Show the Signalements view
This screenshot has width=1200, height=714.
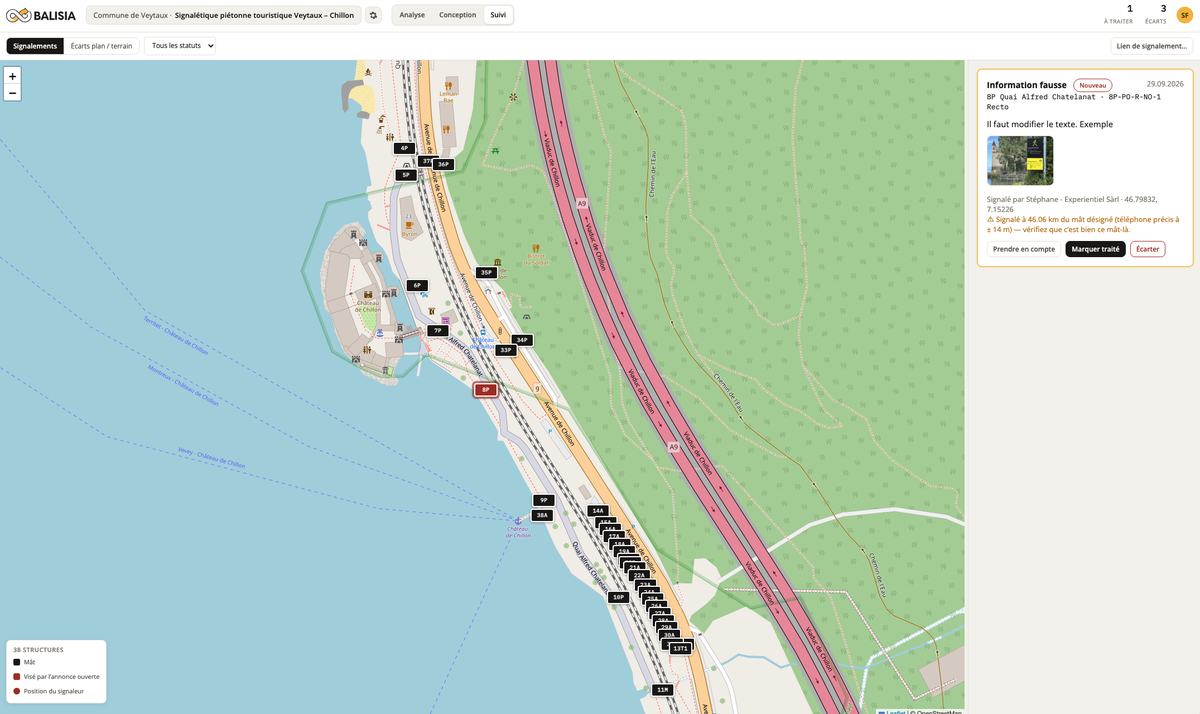click(x=35, y=46)
